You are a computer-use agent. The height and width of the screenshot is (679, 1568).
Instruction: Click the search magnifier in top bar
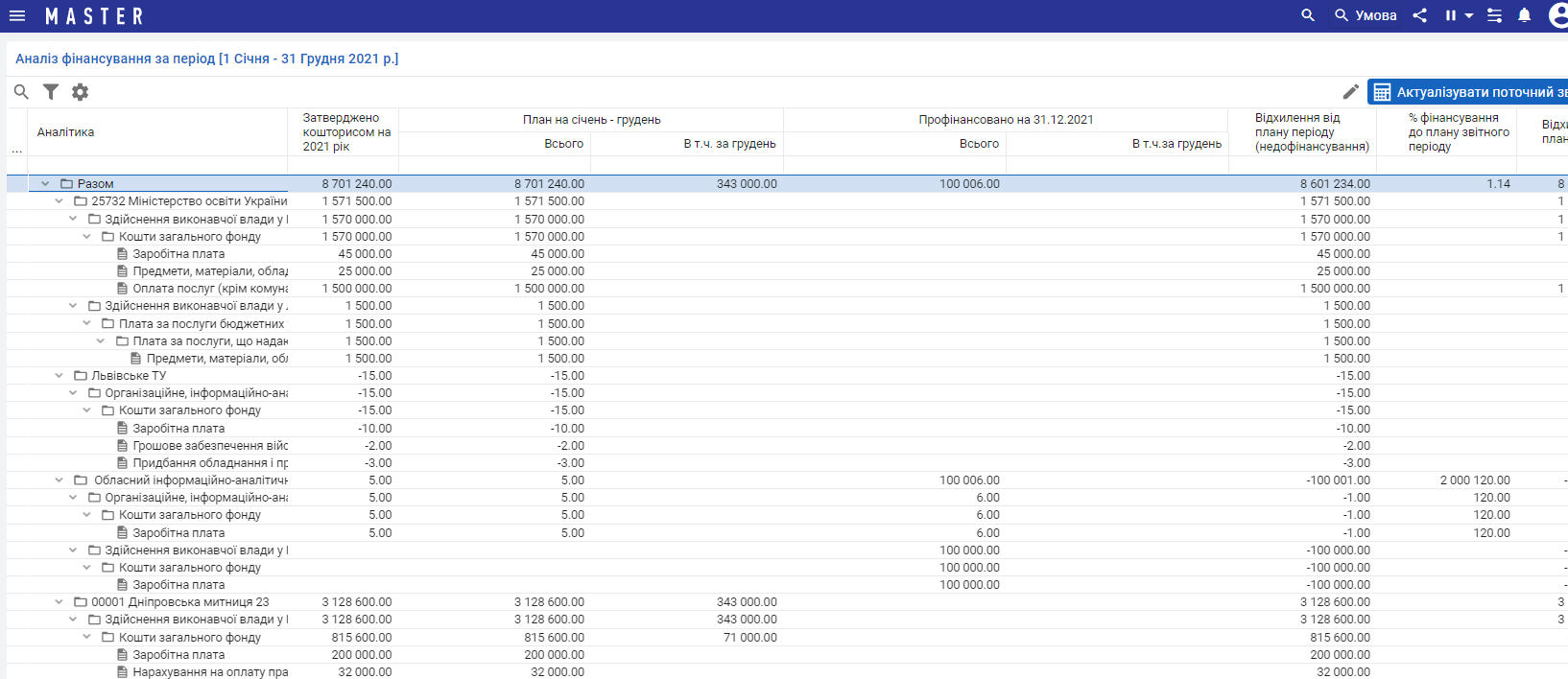pos(1307,15)
